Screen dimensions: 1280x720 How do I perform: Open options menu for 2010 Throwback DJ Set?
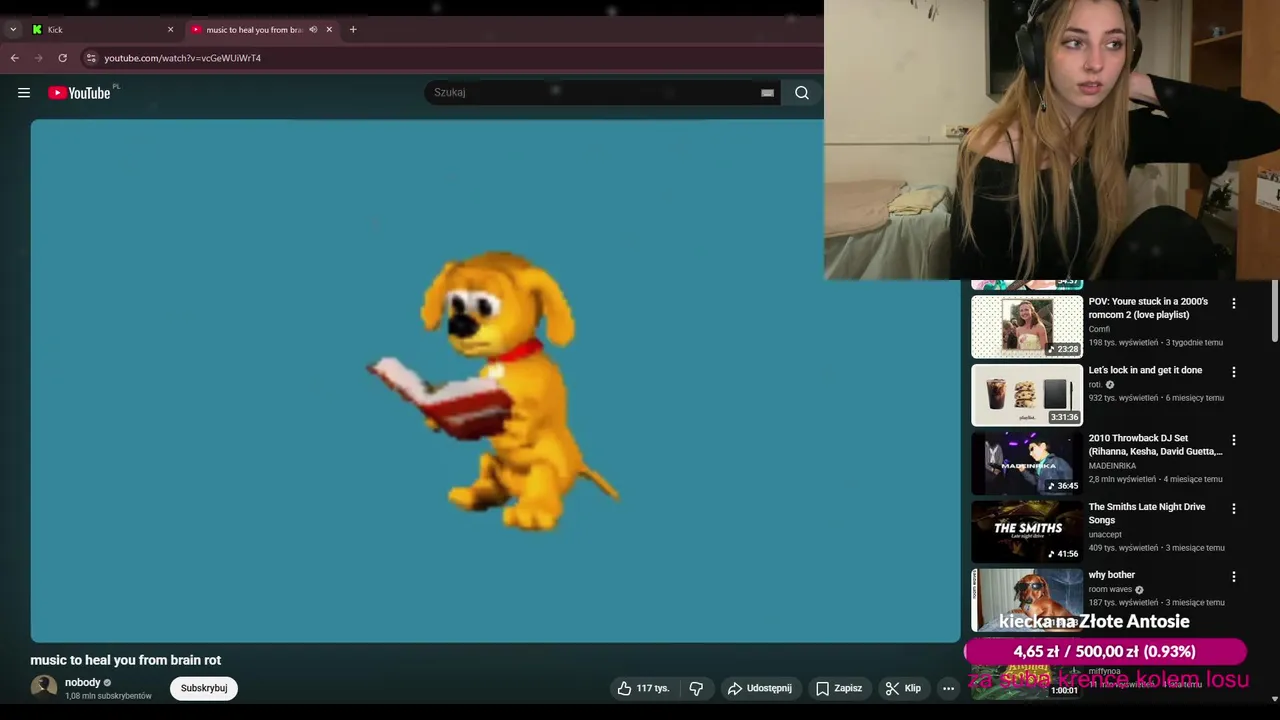[x=1233, y=440]
